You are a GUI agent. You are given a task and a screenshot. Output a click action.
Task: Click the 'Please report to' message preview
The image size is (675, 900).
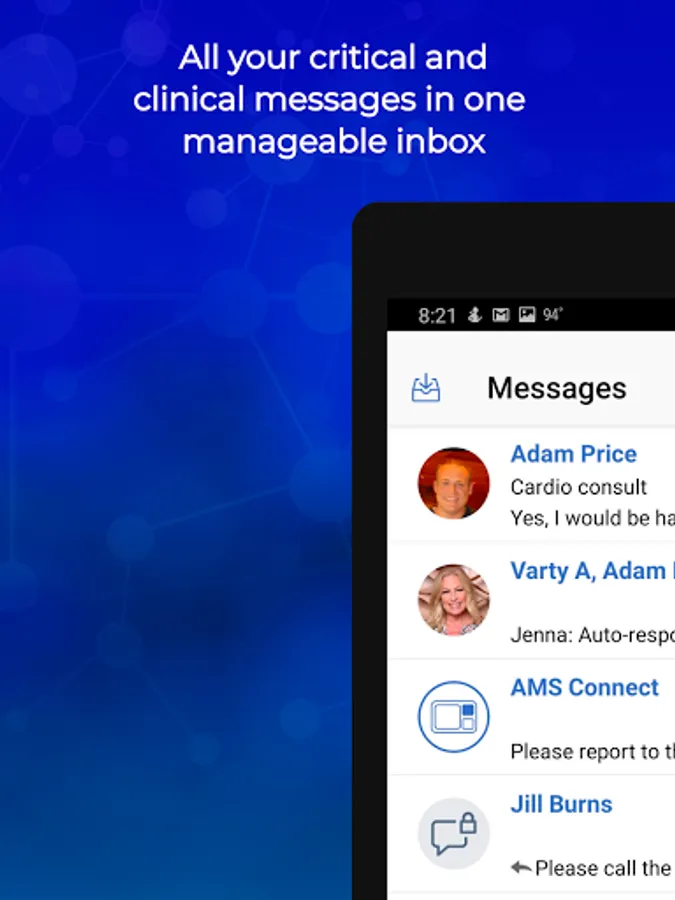pos(592,751)
